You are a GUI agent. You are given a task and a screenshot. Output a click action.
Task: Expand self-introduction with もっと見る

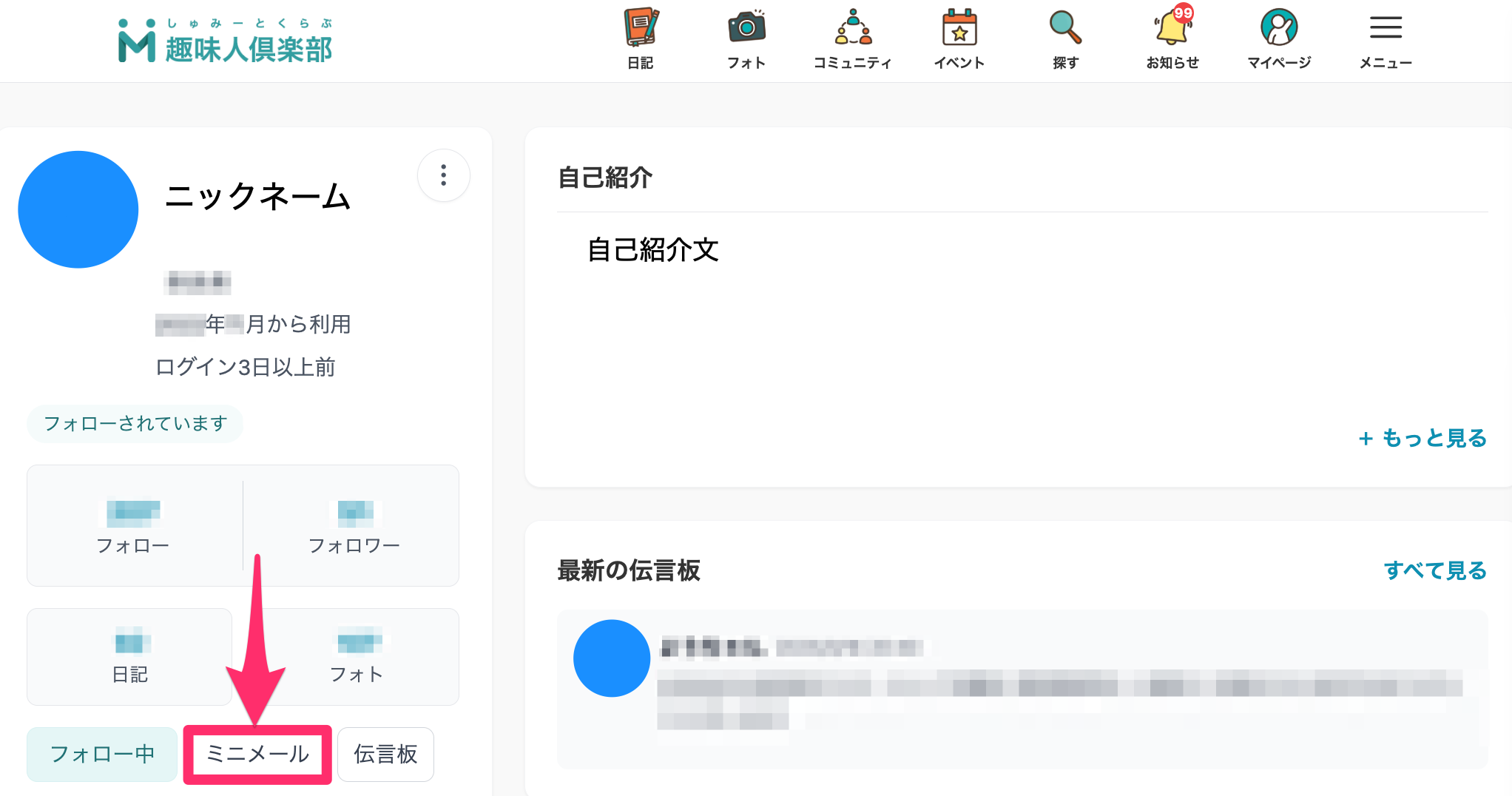[1422, 438]
